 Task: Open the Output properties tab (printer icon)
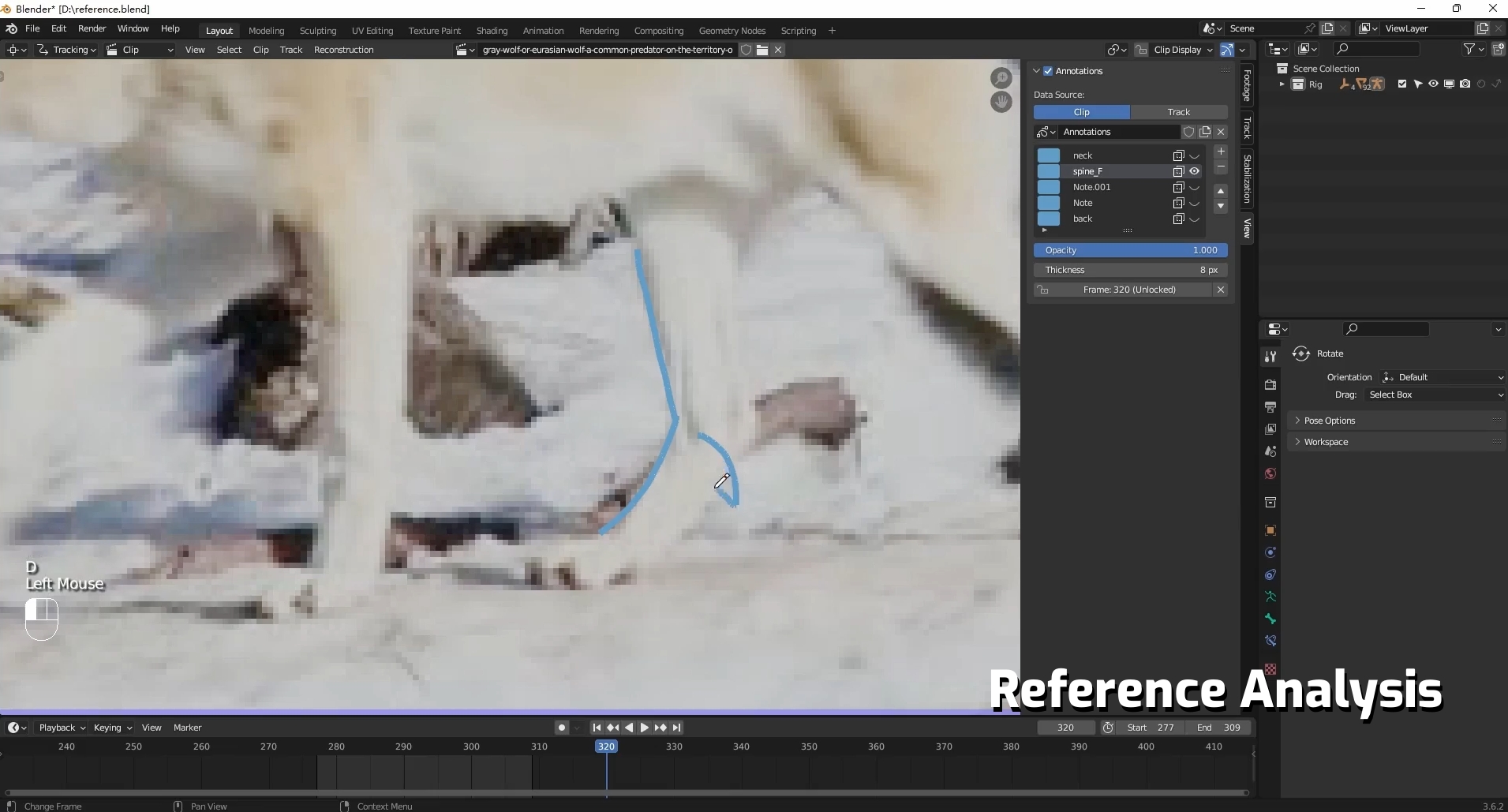click(1270, 407)
